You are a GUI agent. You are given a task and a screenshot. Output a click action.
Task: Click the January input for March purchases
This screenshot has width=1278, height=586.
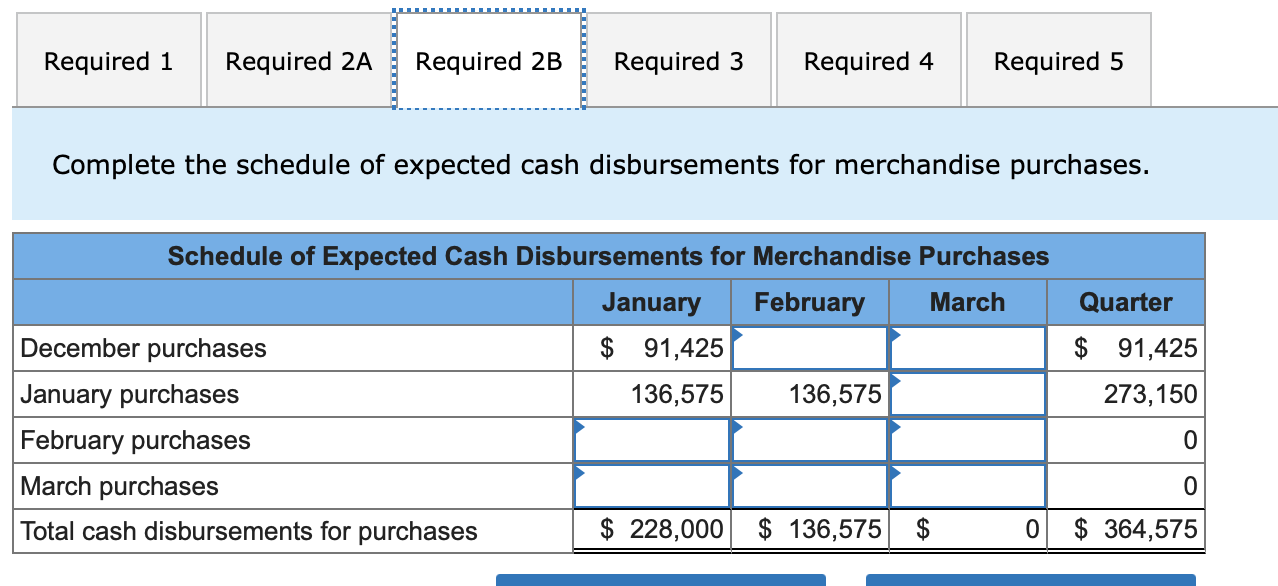point(650,485)
